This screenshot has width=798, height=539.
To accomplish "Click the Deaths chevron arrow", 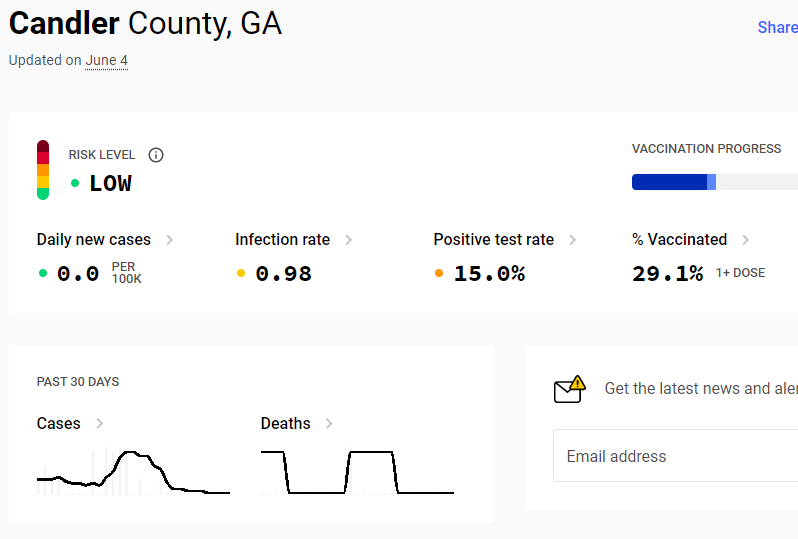I will [329, 423].
